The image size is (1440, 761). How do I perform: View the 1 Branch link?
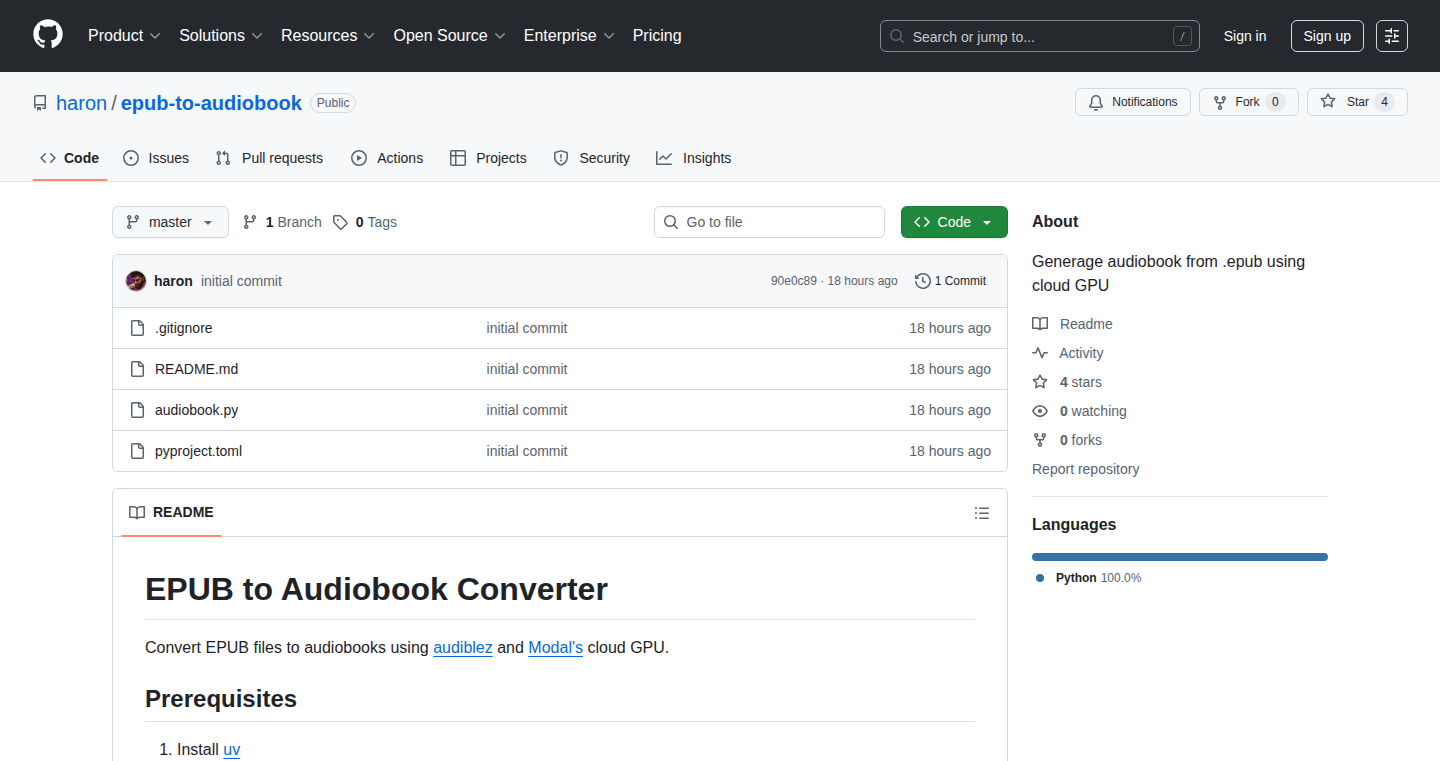tap(282, 222)
